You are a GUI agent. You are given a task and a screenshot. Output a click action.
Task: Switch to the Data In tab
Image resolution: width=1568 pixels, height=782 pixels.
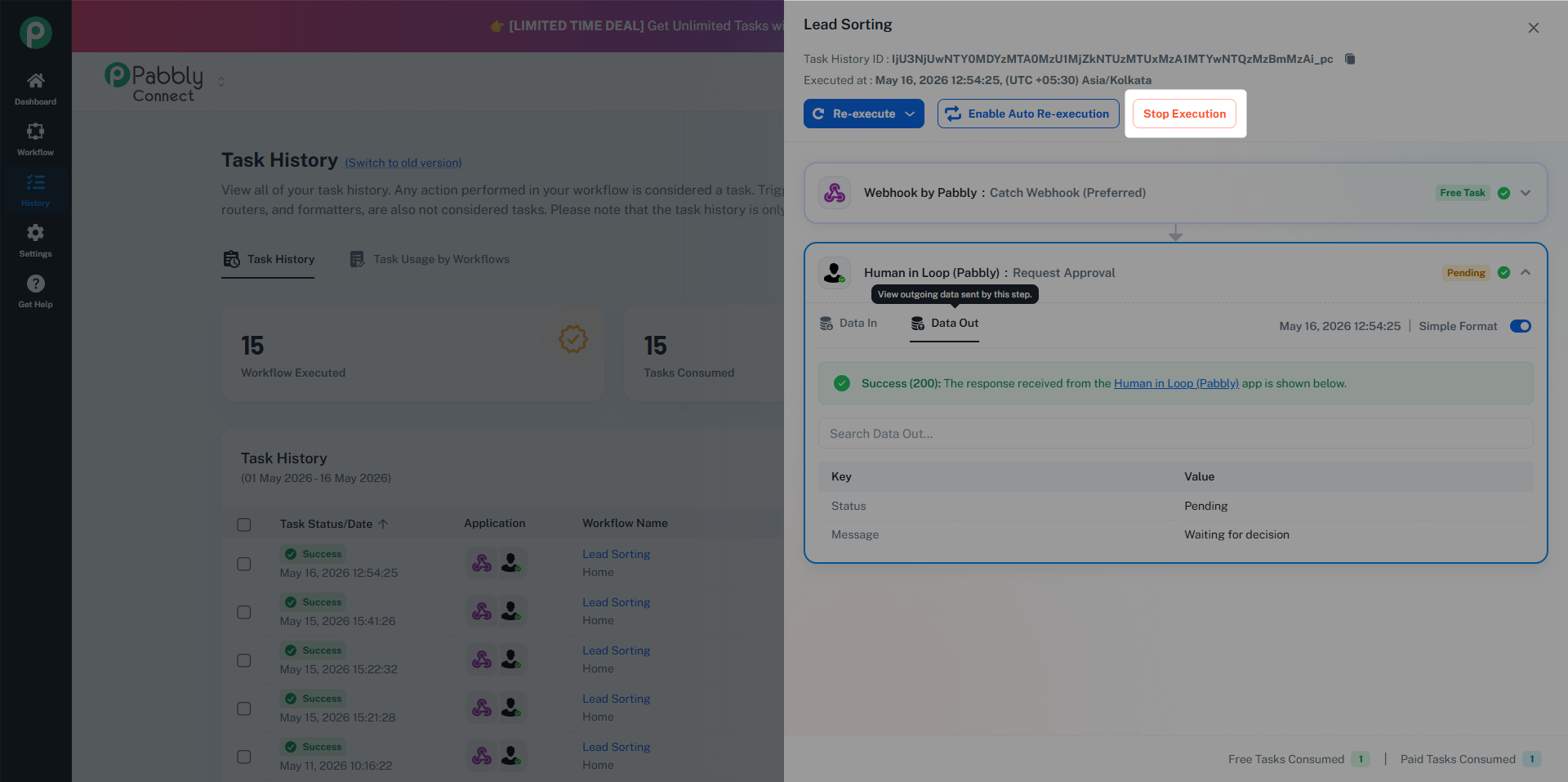[x=849, y=324]
